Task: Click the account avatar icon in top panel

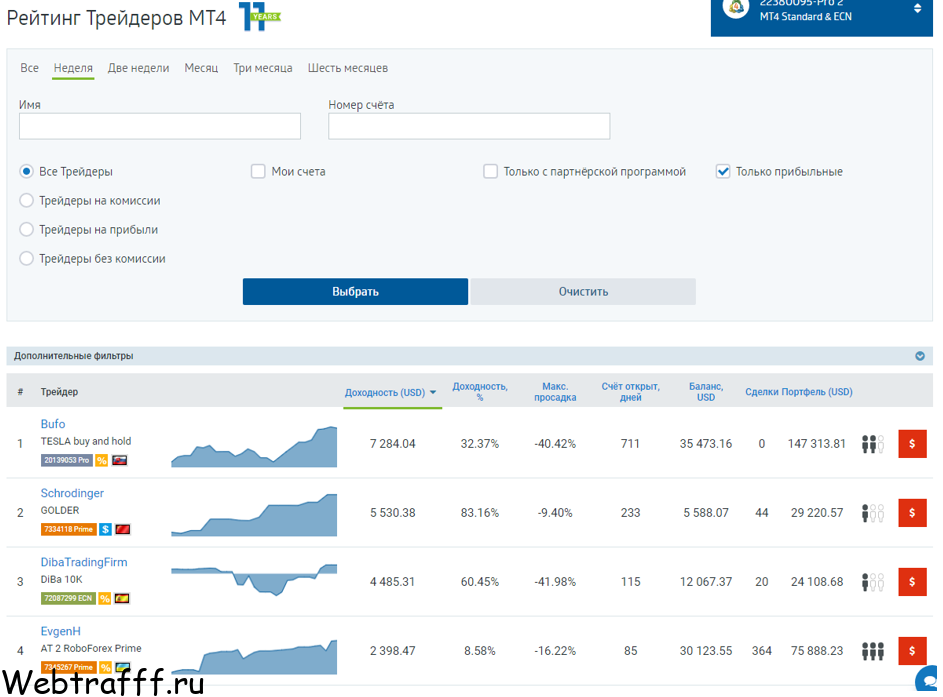Action: [x=736, y=8]
